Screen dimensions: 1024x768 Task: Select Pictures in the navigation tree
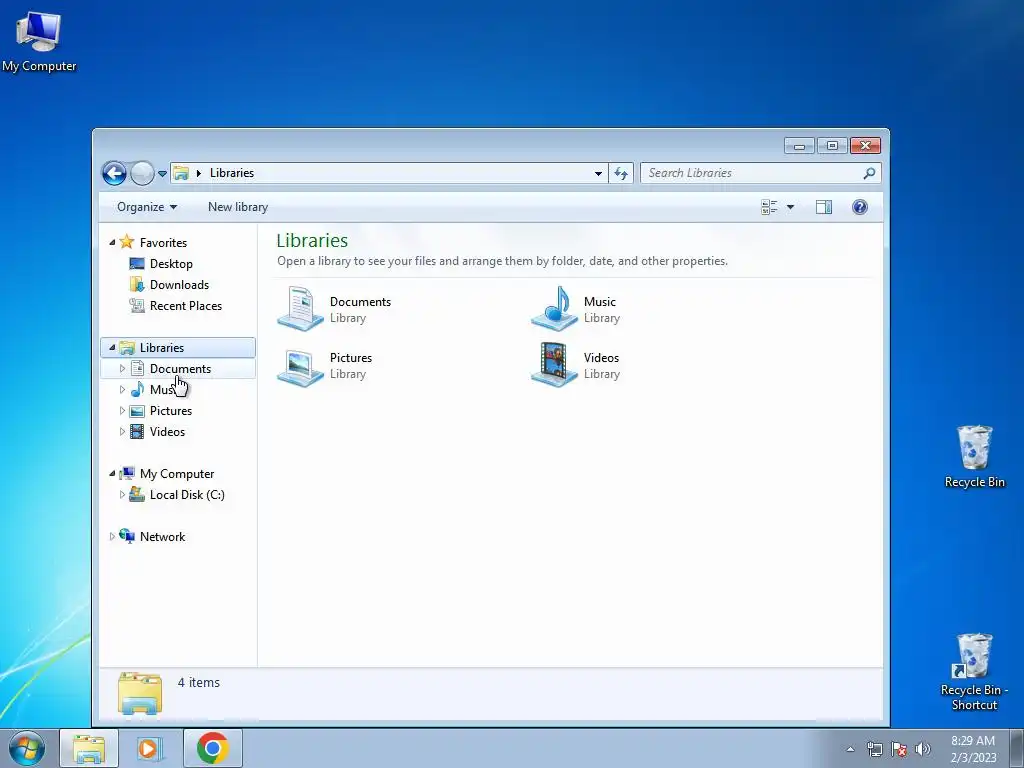pyautogui.click(x=170, y=411)
